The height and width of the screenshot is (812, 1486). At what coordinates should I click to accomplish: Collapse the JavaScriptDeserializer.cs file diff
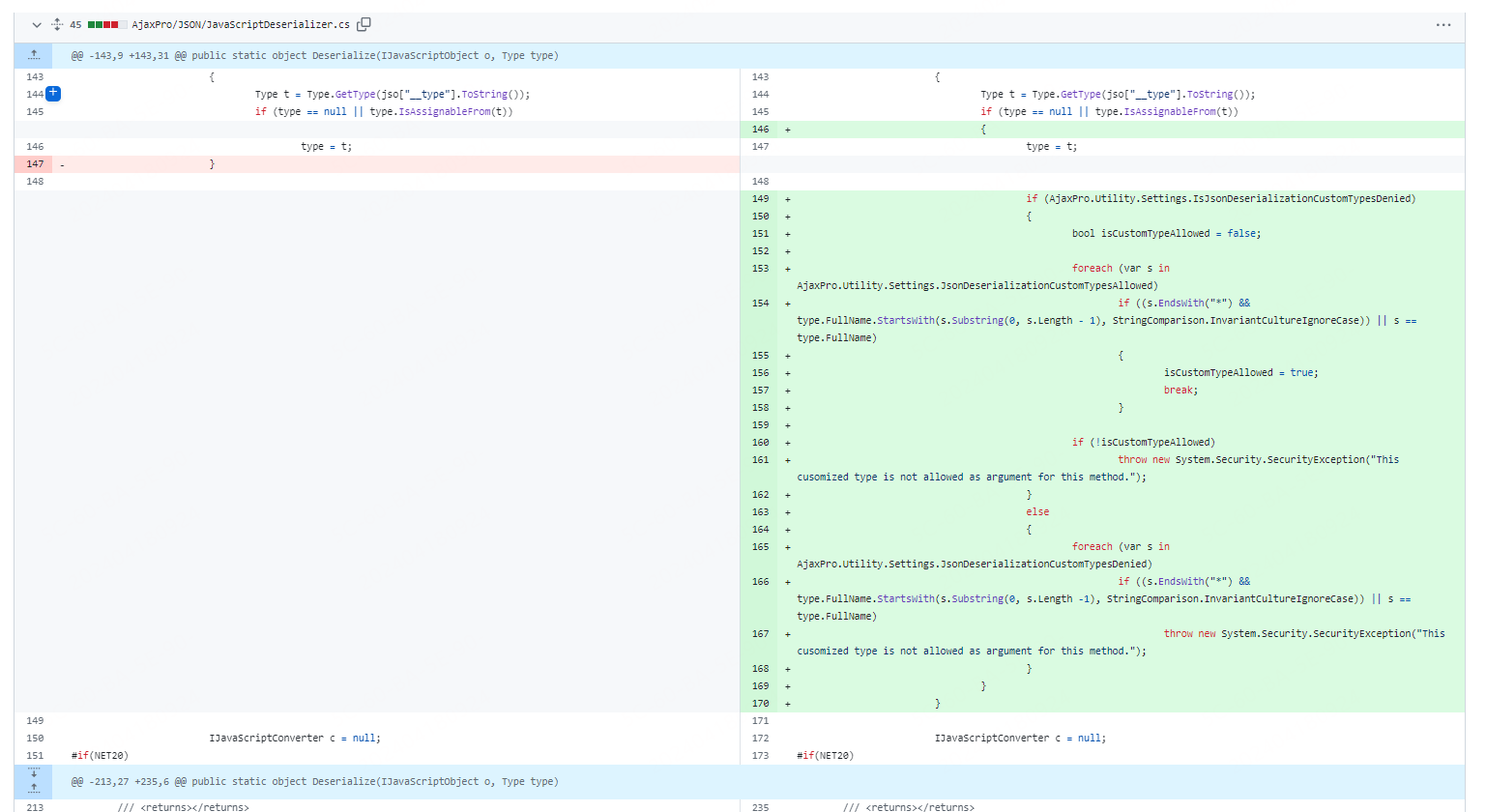pos(37,25)
